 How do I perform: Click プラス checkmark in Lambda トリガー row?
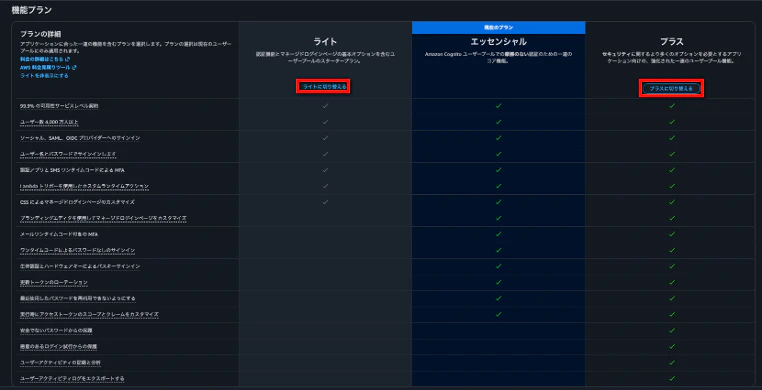click(x=672, y=186)
